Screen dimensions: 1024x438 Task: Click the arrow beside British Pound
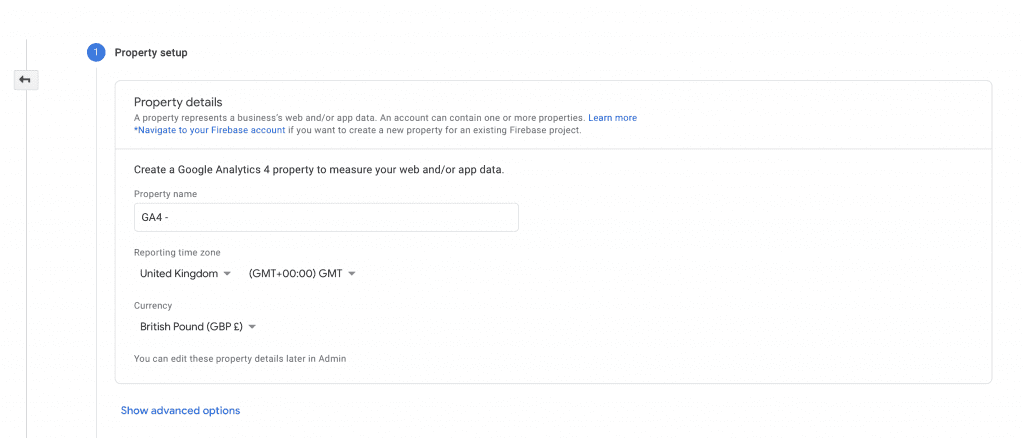pos(252,327)
